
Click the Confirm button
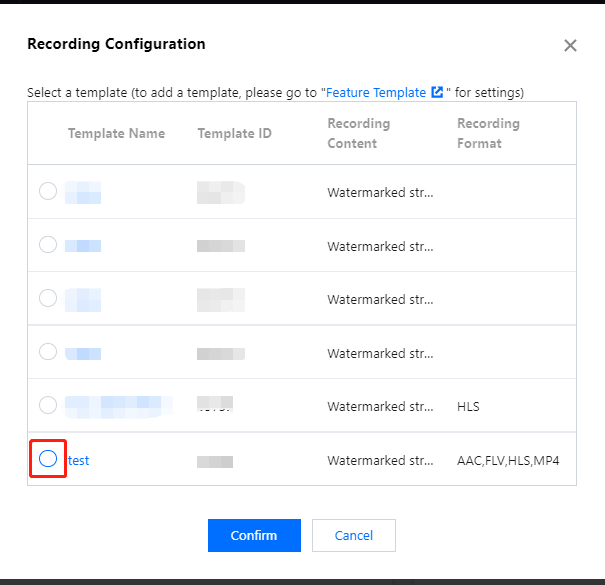point(254,535)
